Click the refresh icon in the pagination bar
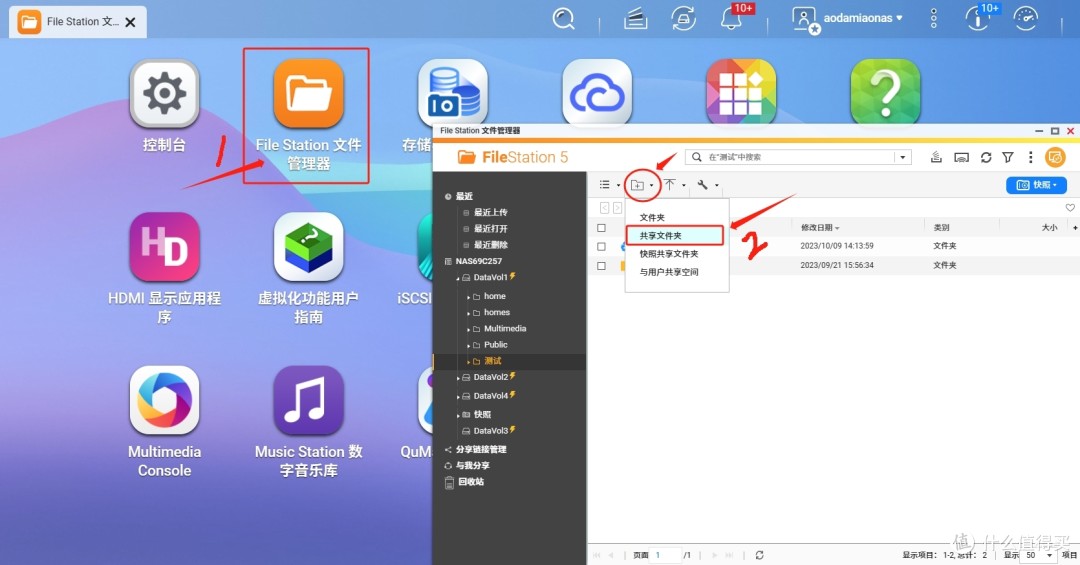This screenshot has height=565, width=1080. point(759,555)
